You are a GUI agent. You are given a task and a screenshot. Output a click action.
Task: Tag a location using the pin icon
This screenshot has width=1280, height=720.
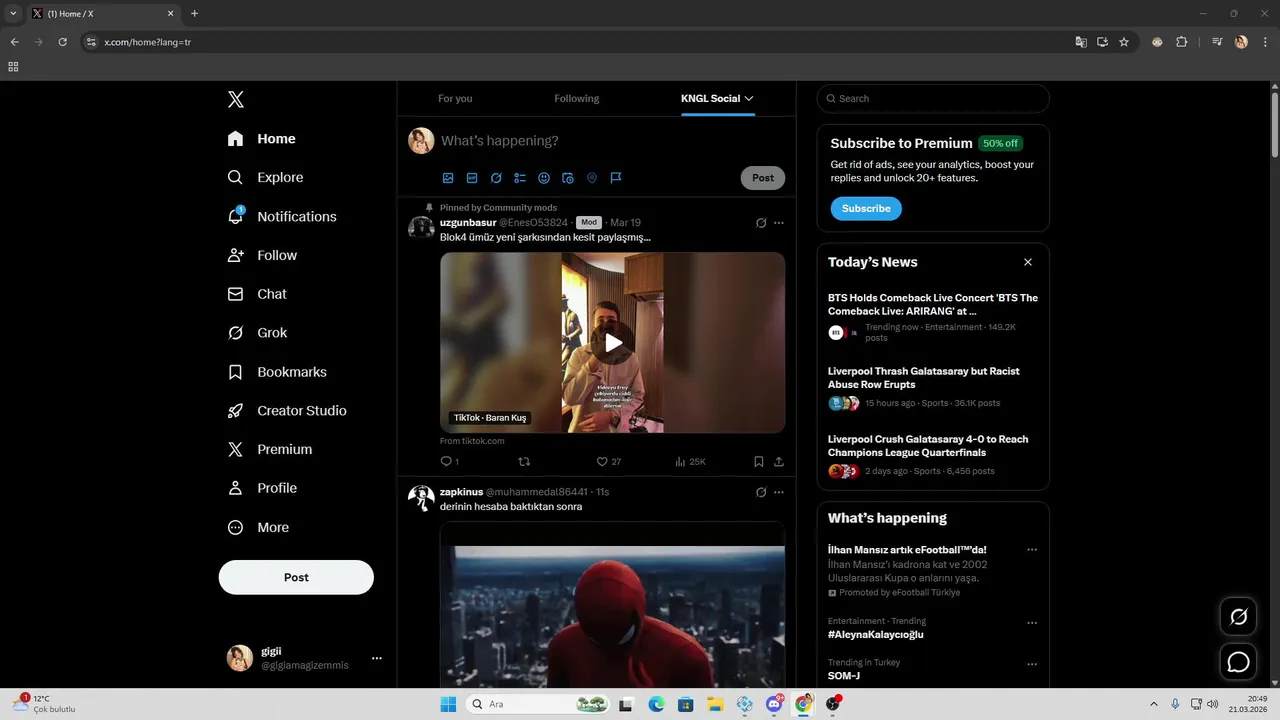[592, 178]
